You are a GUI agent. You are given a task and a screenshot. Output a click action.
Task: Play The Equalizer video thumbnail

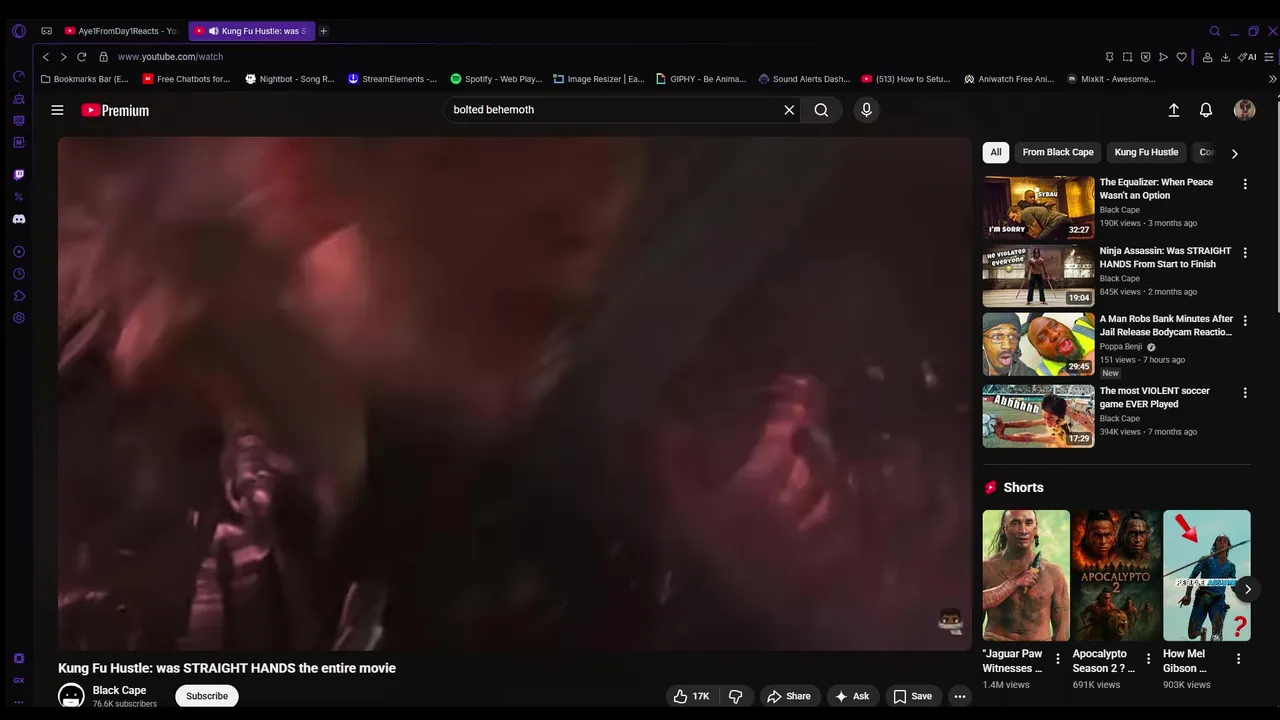(1038, 208)
